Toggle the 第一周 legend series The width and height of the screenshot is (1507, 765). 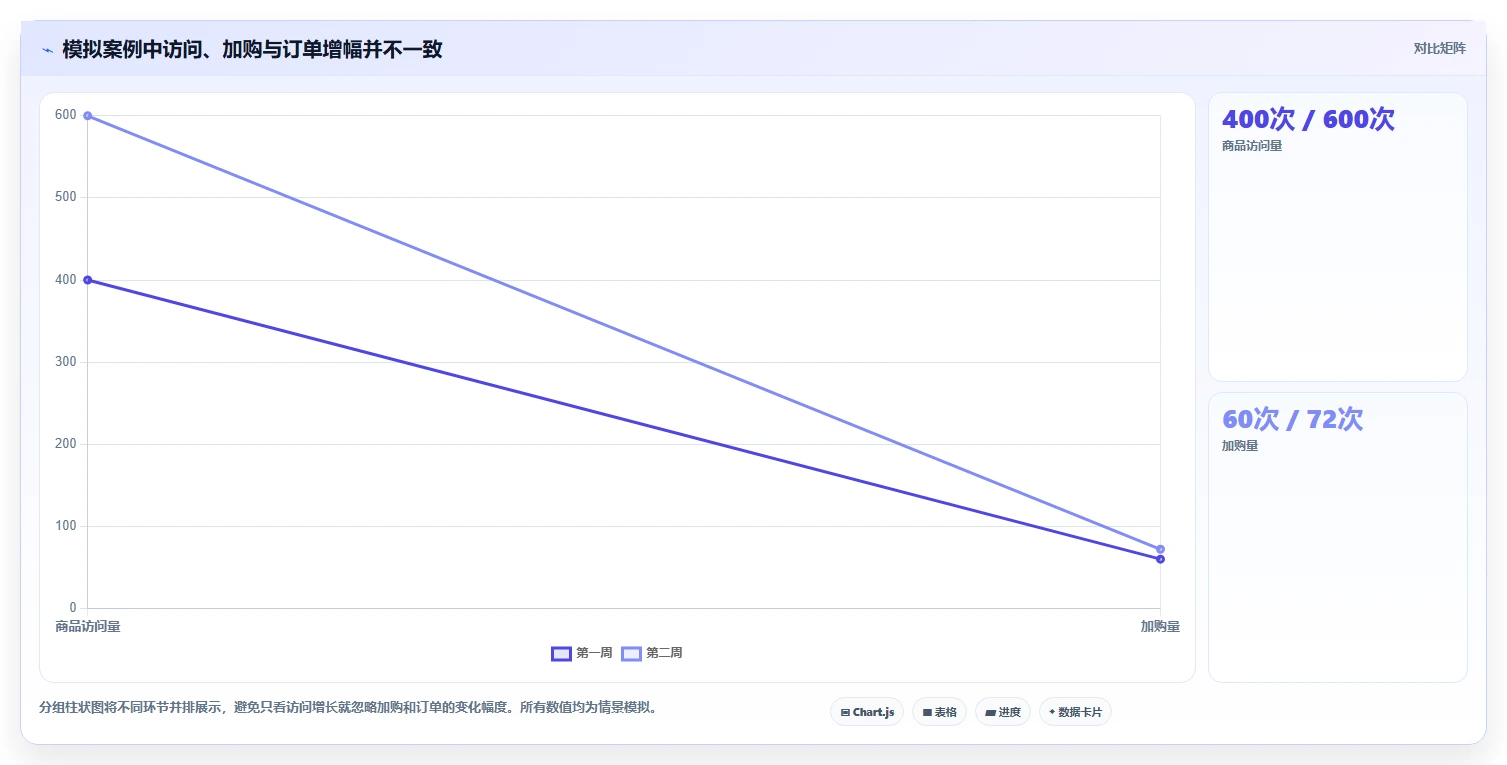(x=582, y=653)
